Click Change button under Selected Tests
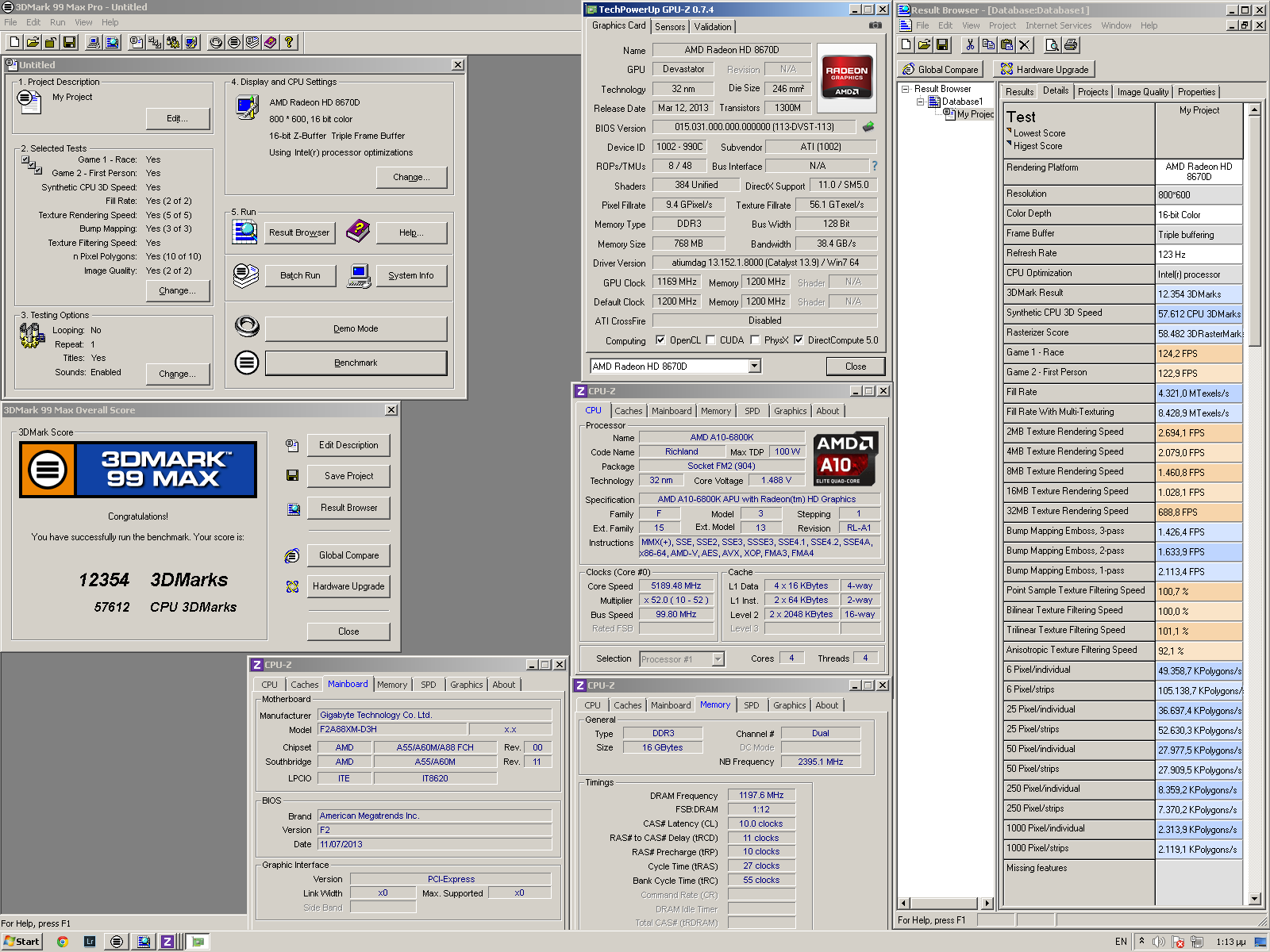The width and height of the screenshot is (1270, 952). 178,290
